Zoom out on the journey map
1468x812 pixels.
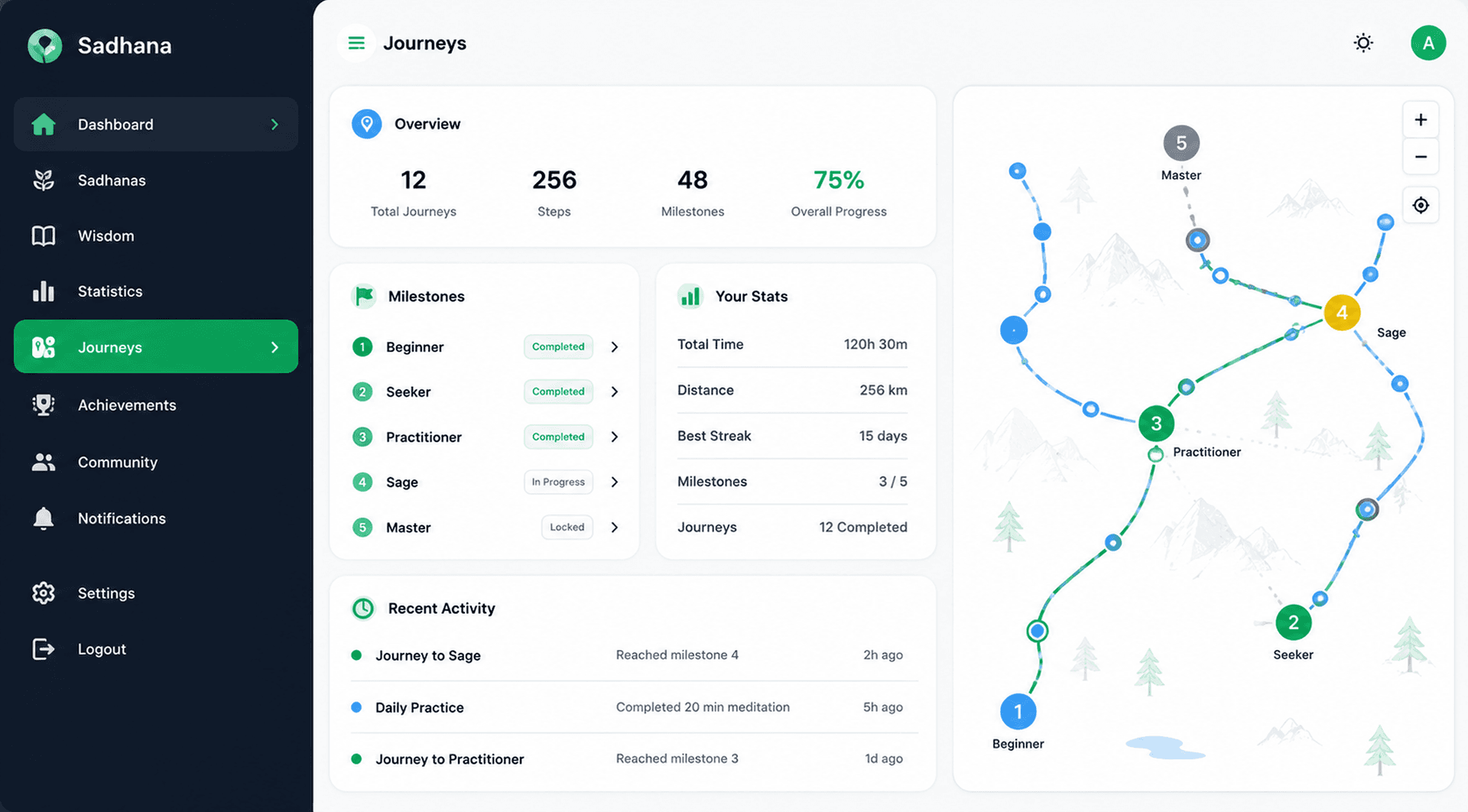pyautogui.click(x=1421, y=157)
